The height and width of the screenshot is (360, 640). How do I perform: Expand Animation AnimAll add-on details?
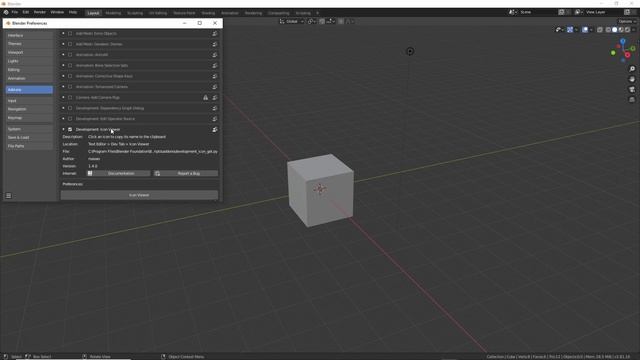63,55
